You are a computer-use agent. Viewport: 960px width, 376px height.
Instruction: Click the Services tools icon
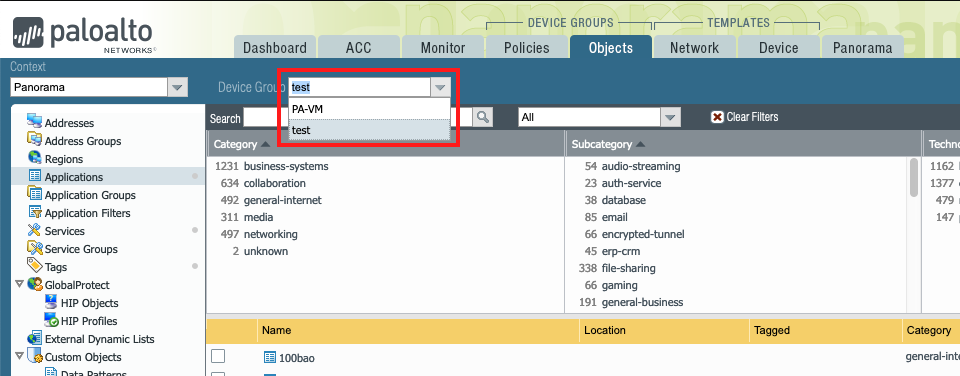pyautogui.click(x=34, y=230)
